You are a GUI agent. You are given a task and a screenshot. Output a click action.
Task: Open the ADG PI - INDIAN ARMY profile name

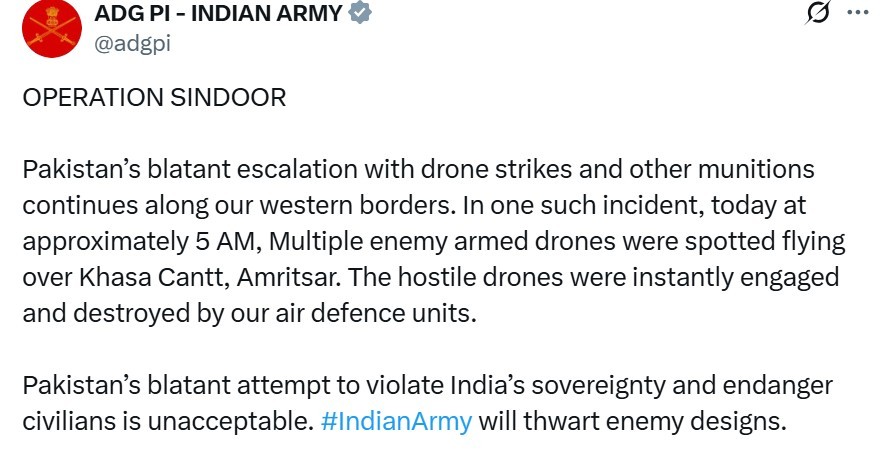[x=218, y=13]
